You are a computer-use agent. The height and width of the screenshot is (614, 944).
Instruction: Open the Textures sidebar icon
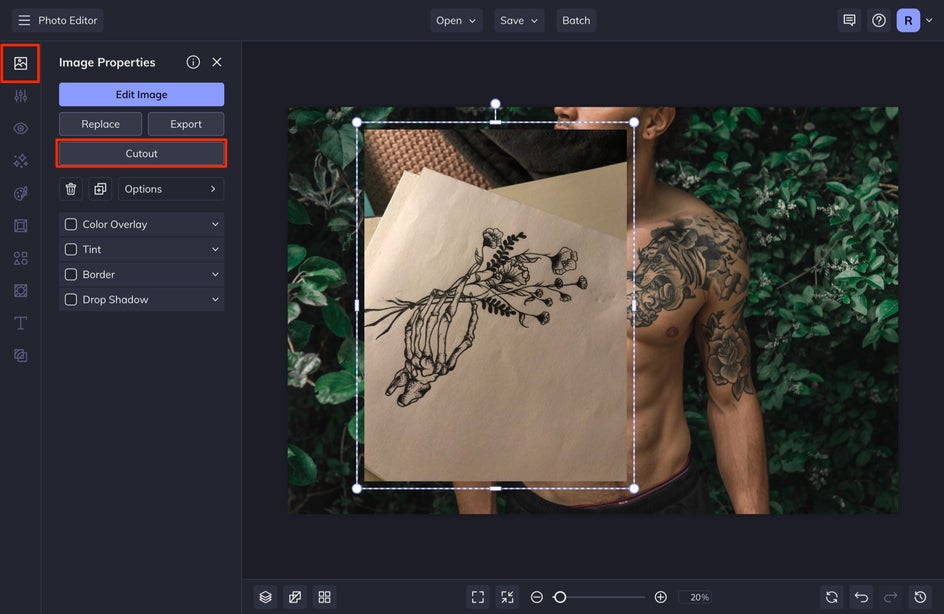[x=20, y=356]
